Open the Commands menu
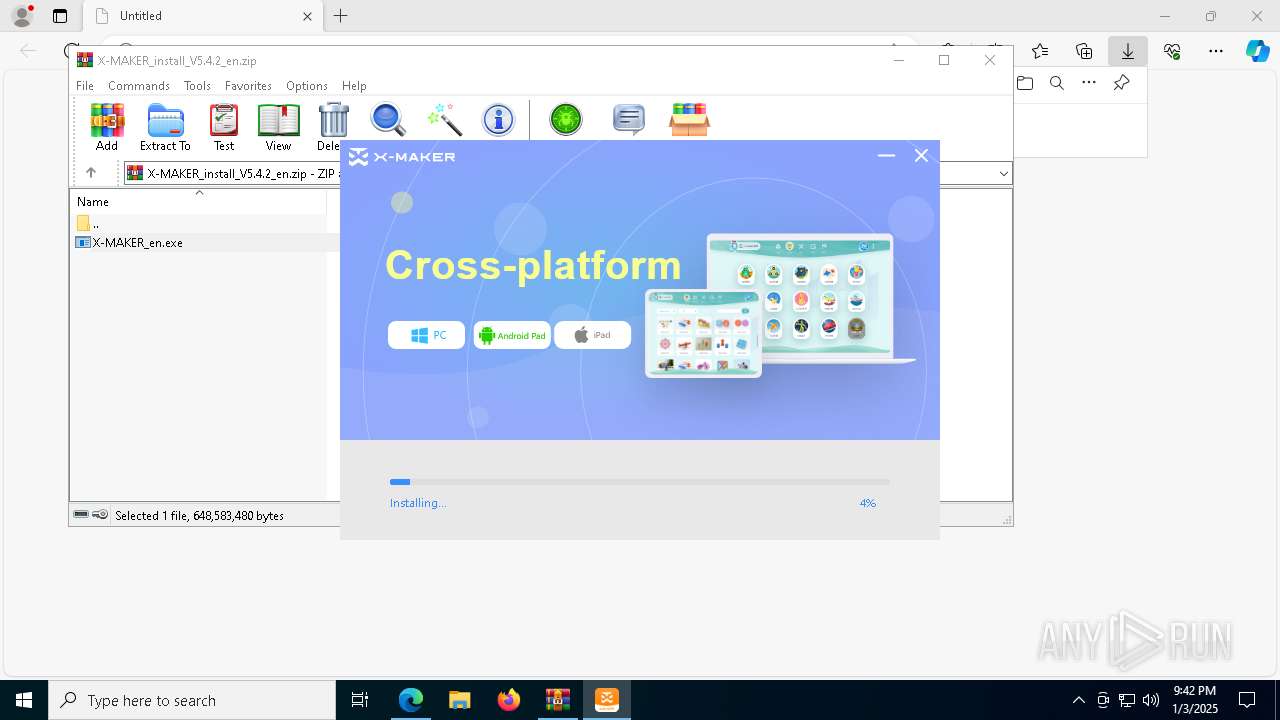This screenshot has height=720, width=1280. [x=139, y=86]
